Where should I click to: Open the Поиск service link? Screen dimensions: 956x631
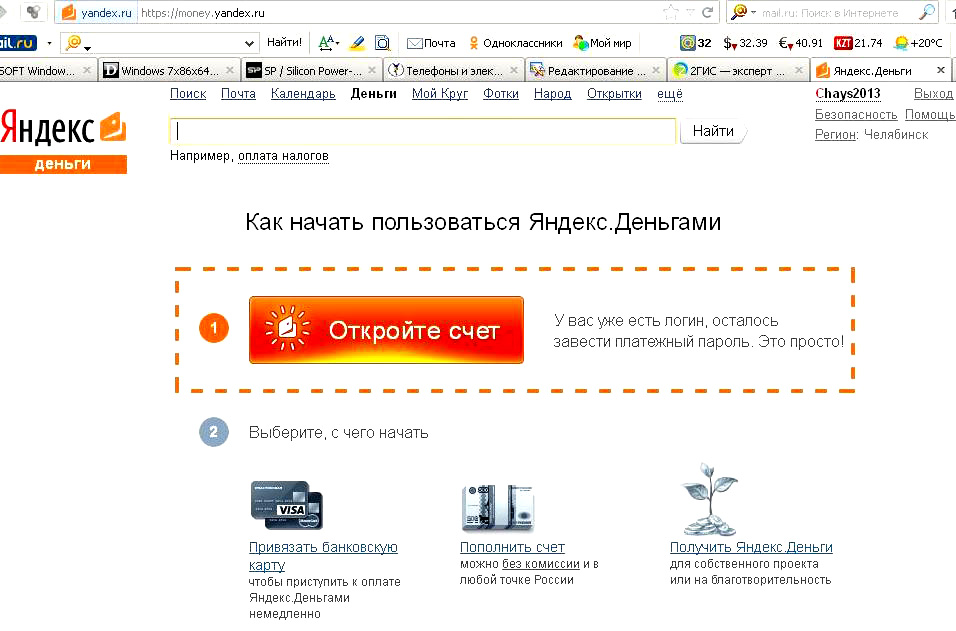188,94
